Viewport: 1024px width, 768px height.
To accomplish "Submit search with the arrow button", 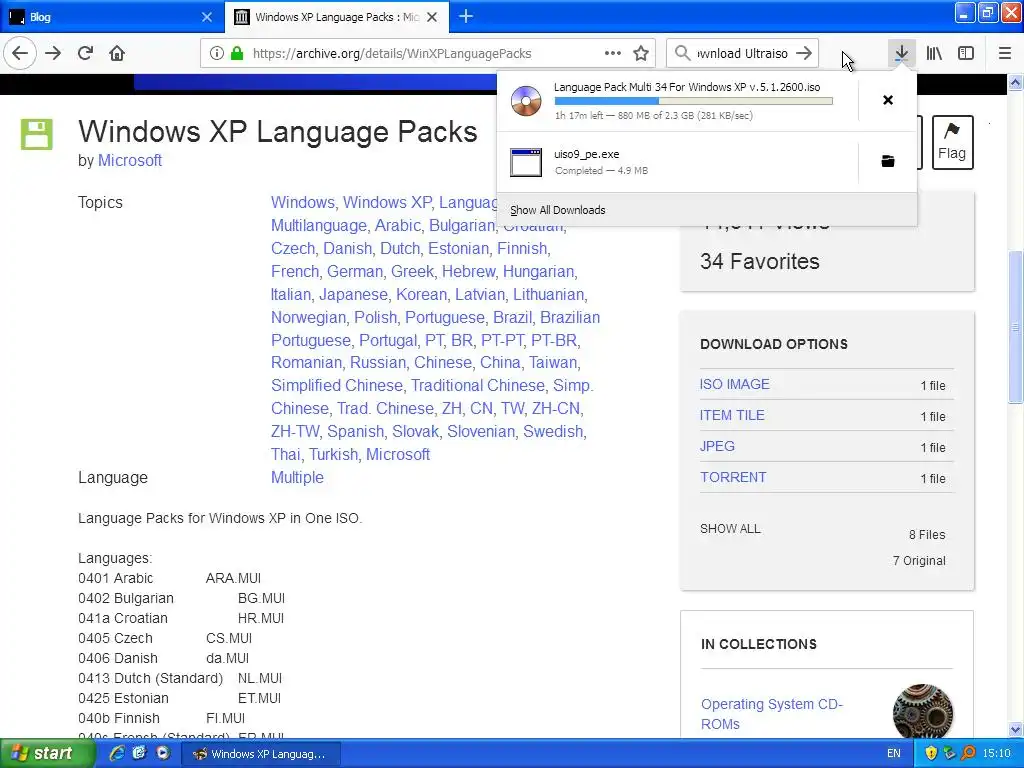I will tap(805, 54).
